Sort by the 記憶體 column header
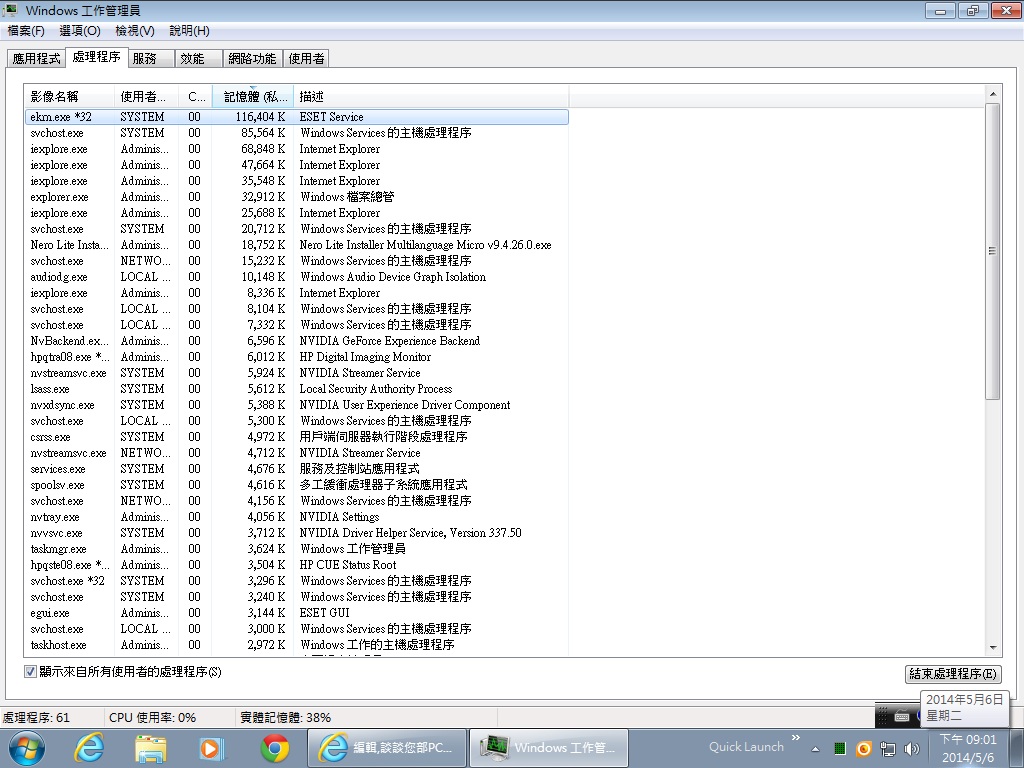The height and width of the screenshot is (768, 1024). tap(253, 97)
